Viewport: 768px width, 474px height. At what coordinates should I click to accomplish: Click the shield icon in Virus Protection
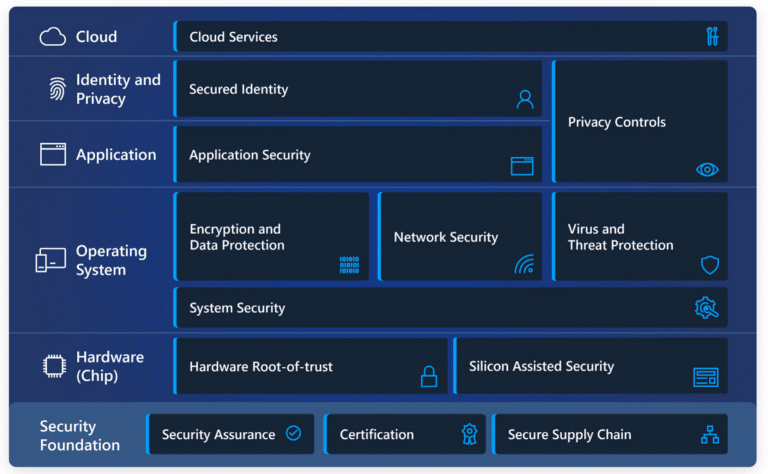tap(709, 265)
